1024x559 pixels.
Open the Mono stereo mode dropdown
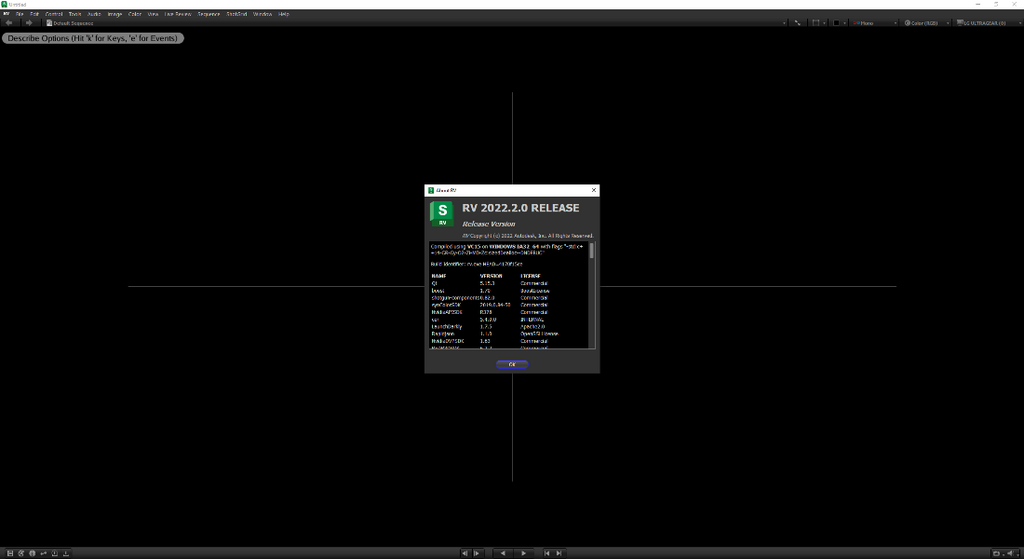point(875,23)
